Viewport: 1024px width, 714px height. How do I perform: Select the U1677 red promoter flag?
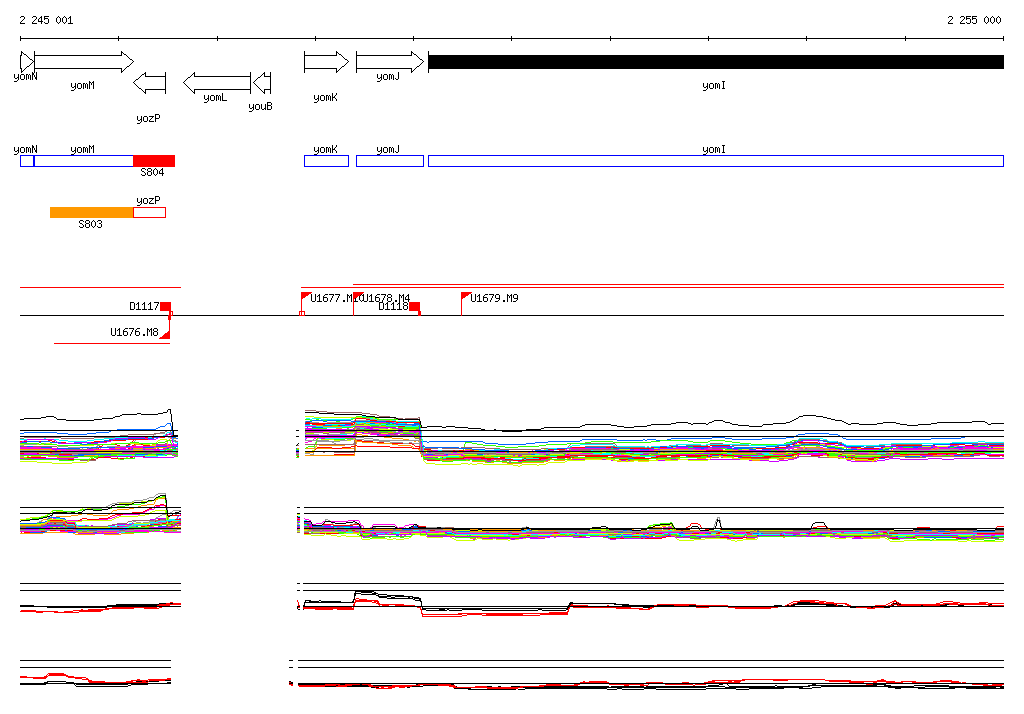pyautogui.click(x=305, y=297)
